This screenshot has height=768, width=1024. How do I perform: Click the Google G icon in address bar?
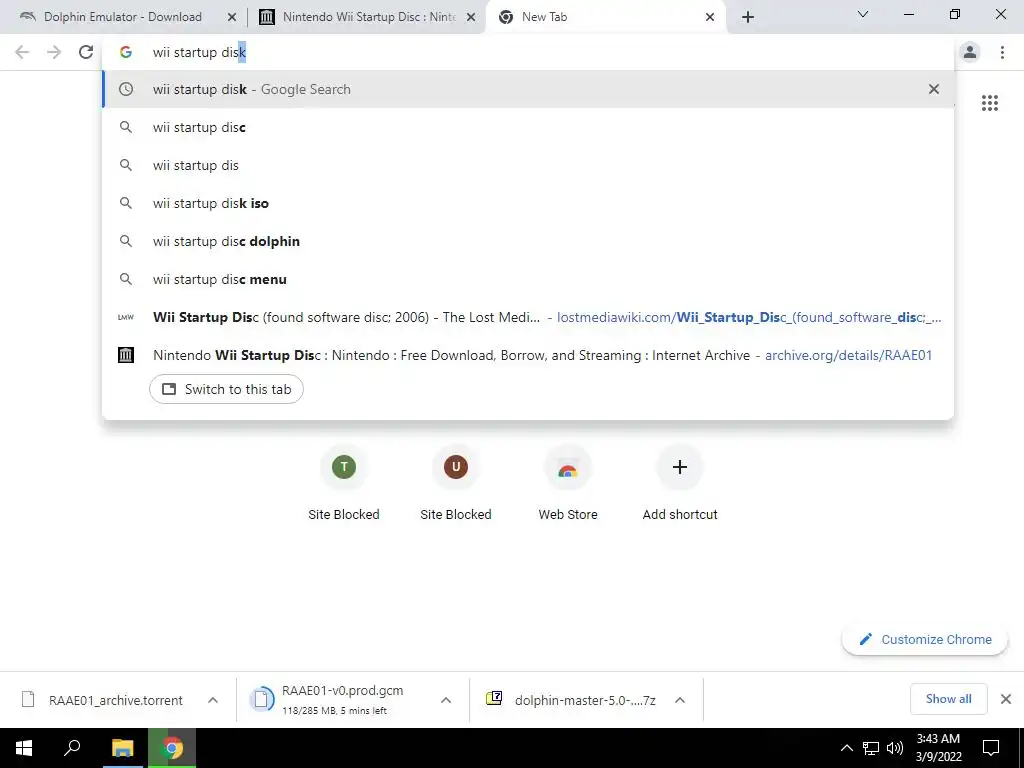coord(126,52)
